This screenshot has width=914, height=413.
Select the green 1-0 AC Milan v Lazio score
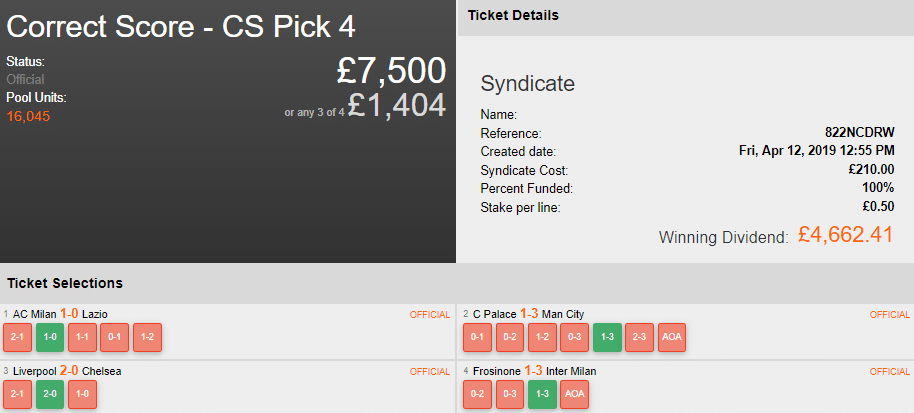pyautogui.click(x=50, y=338)
